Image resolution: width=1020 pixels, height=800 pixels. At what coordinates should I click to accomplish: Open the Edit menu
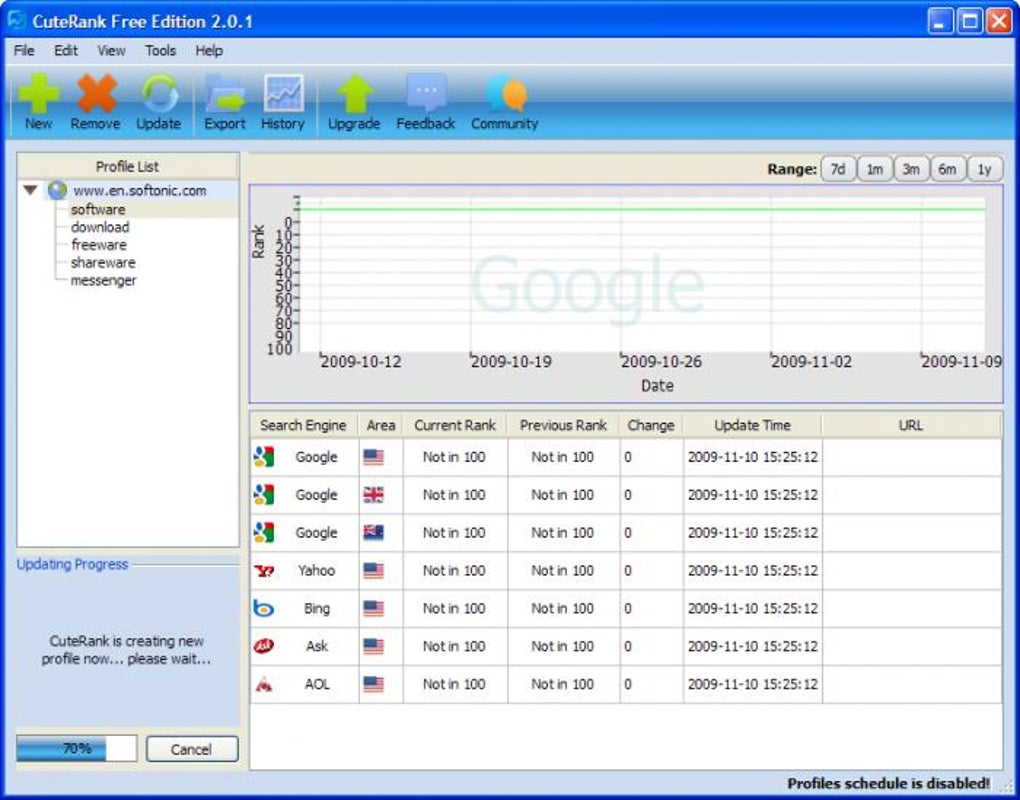point(66,51)
